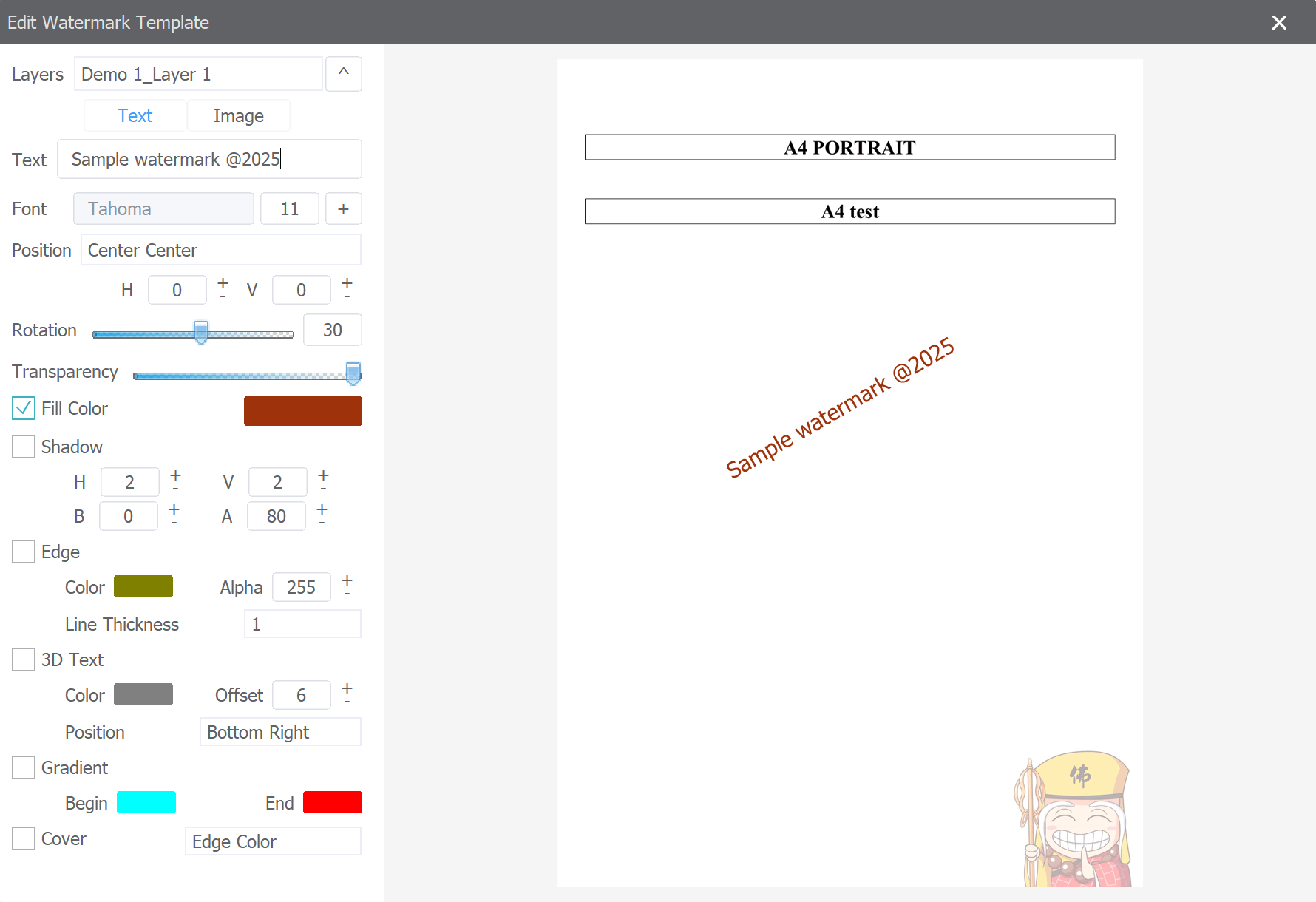Switch to the Image tab
The image size is (1316, 902).
[x=238, y=116]
